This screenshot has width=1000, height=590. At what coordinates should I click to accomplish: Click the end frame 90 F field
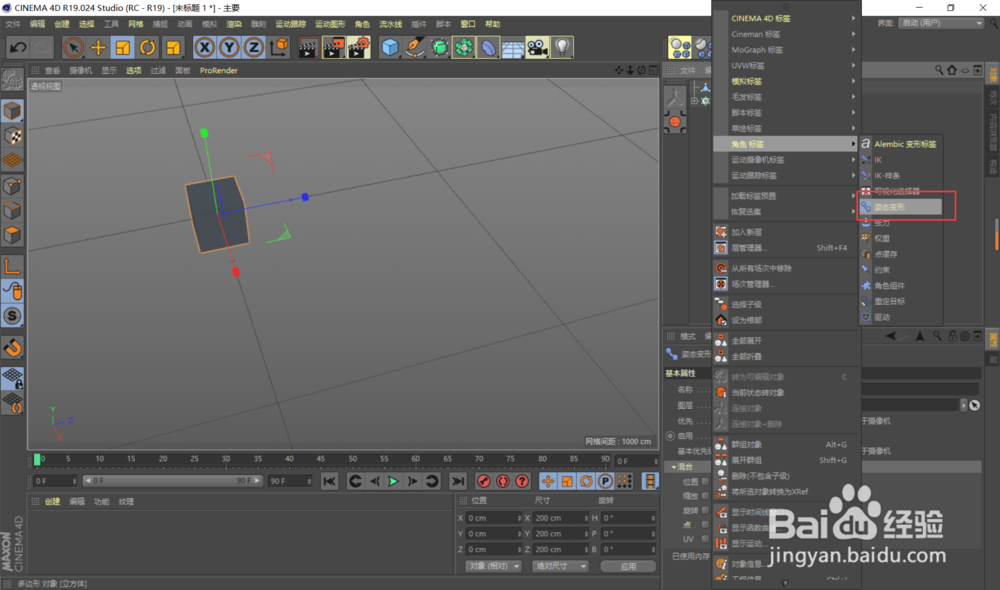290,481
